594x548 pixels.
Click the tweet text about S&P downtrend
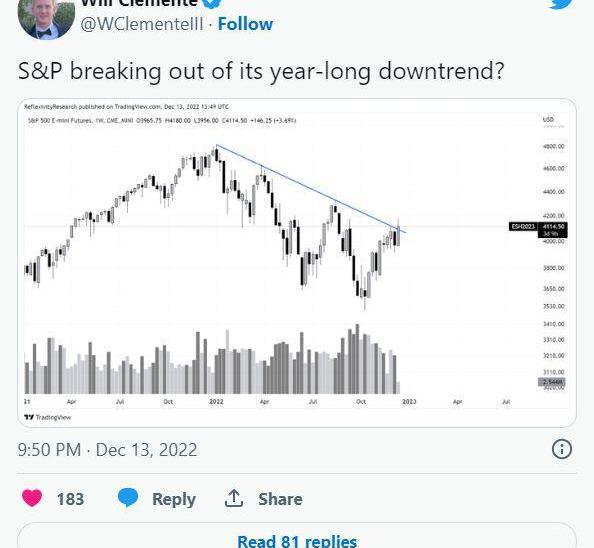[x=261, y=71]
